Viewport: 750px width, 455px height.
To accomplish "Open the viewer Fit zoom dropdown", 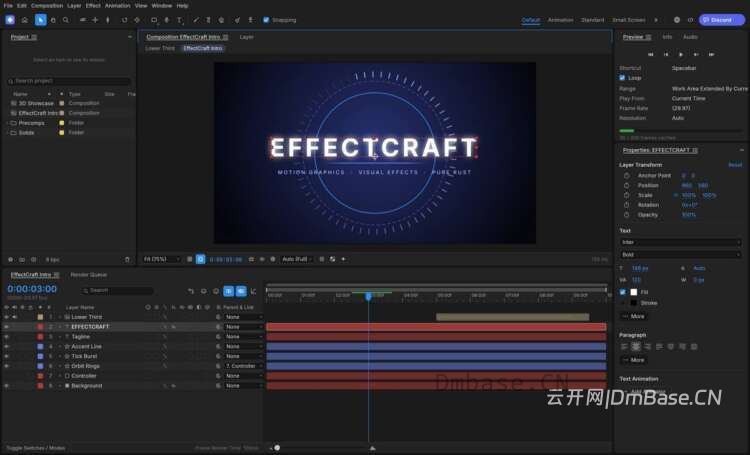I will [x=161, y=259].
